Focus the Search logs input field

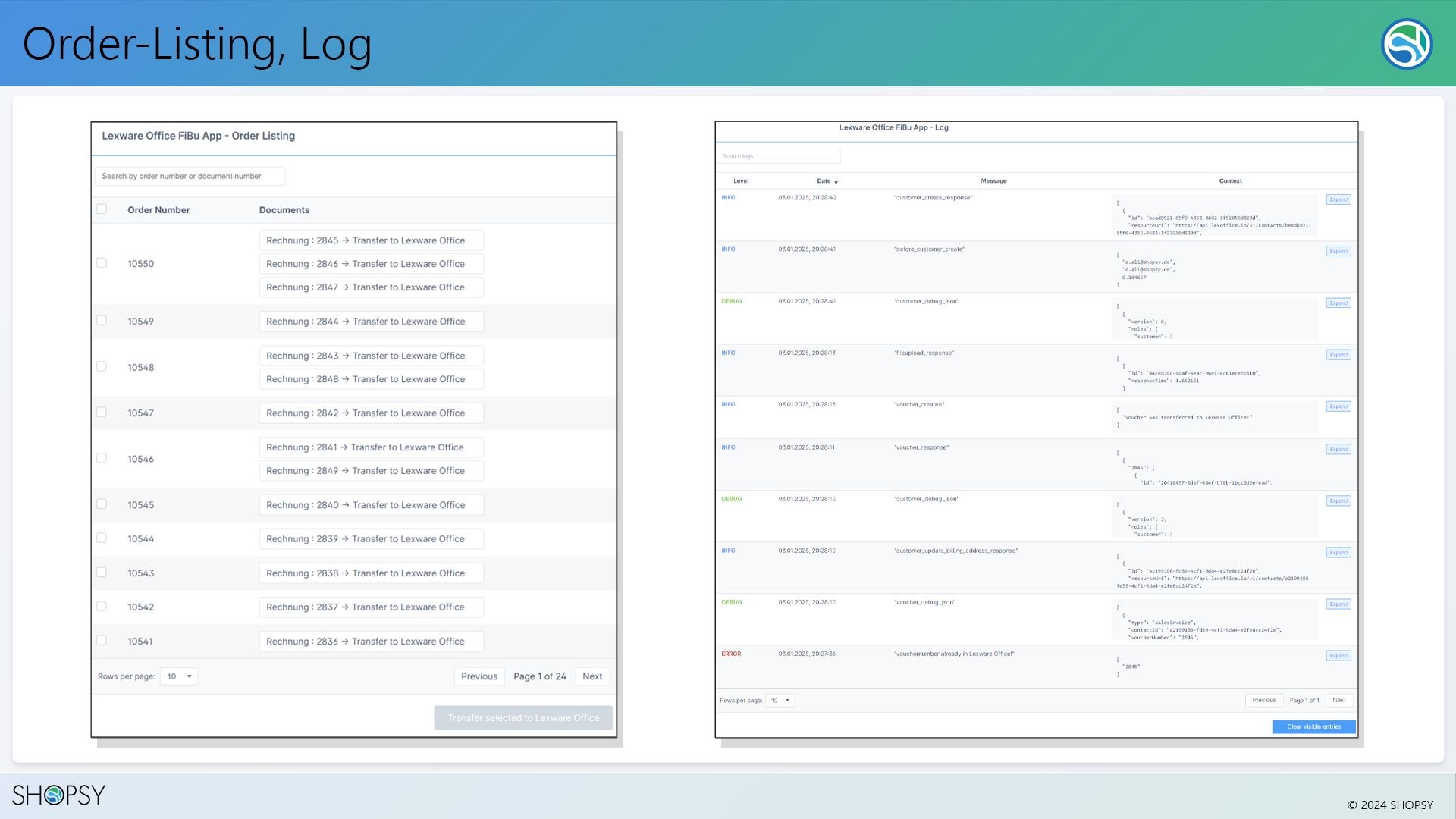pyautogui.click(x=779, y=156)
